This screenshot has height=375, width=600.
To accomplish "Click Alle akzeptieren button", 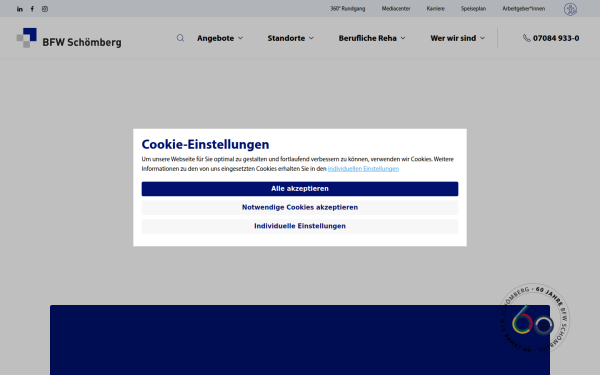I will tap(300, 189).
